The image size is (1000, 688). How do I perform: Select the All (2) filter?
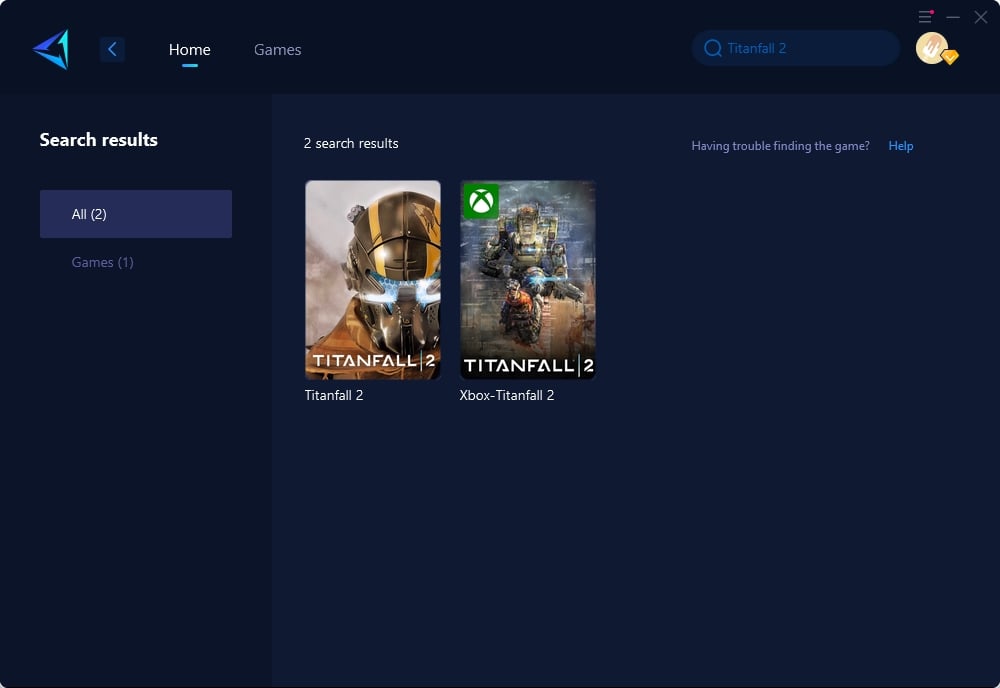pyautogui.click(x=136, y=214)
